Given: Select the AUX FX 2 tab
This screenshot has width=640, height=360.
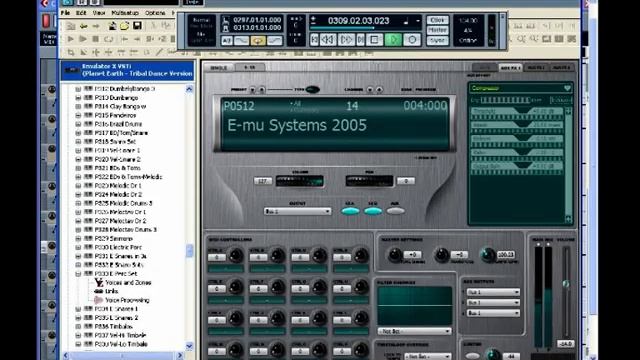Looking at the screenshot, I should click(536, 67).
